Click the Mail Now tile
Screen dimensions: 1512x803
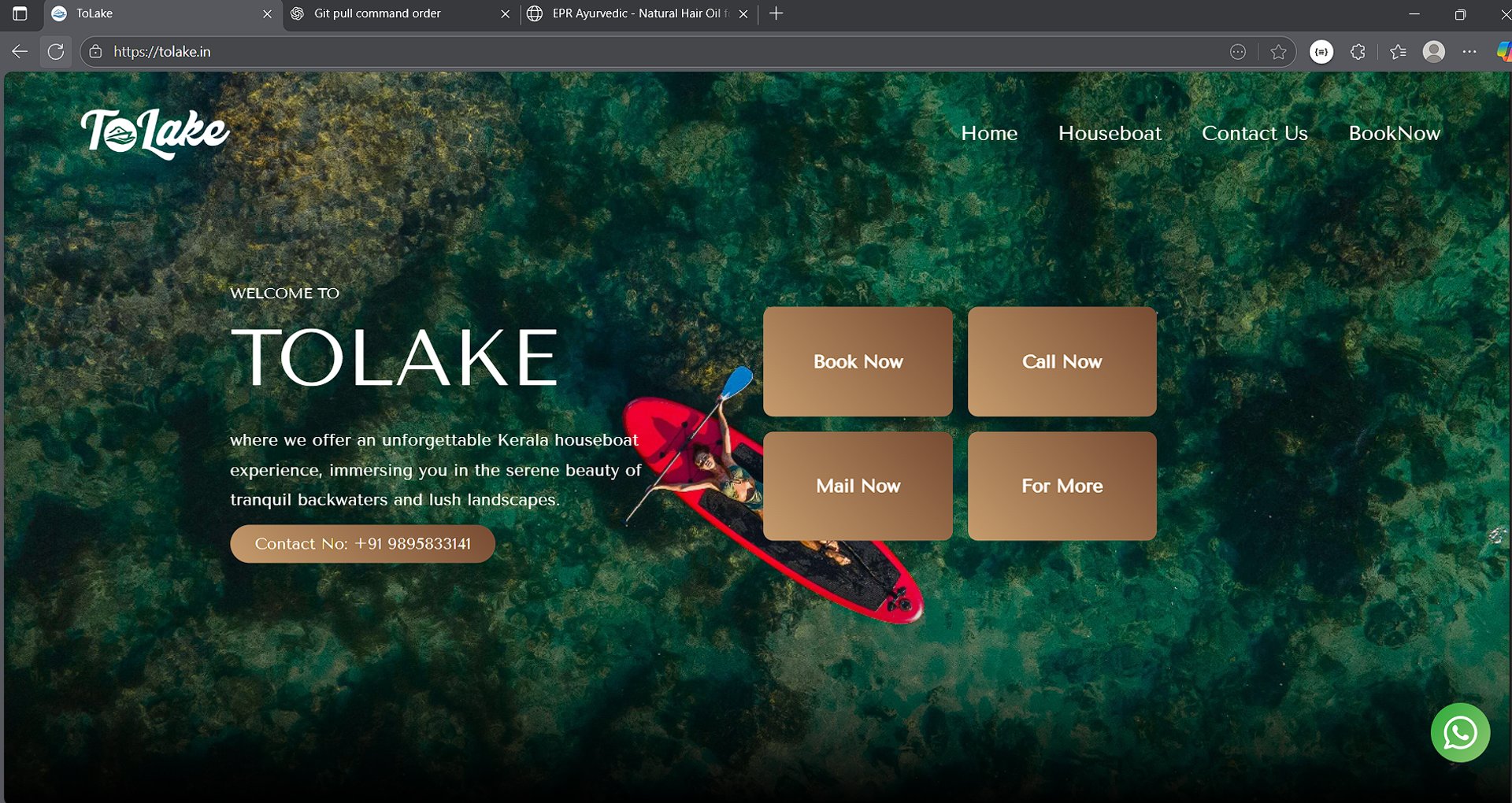pyautogui.click(x=858, y=486)
